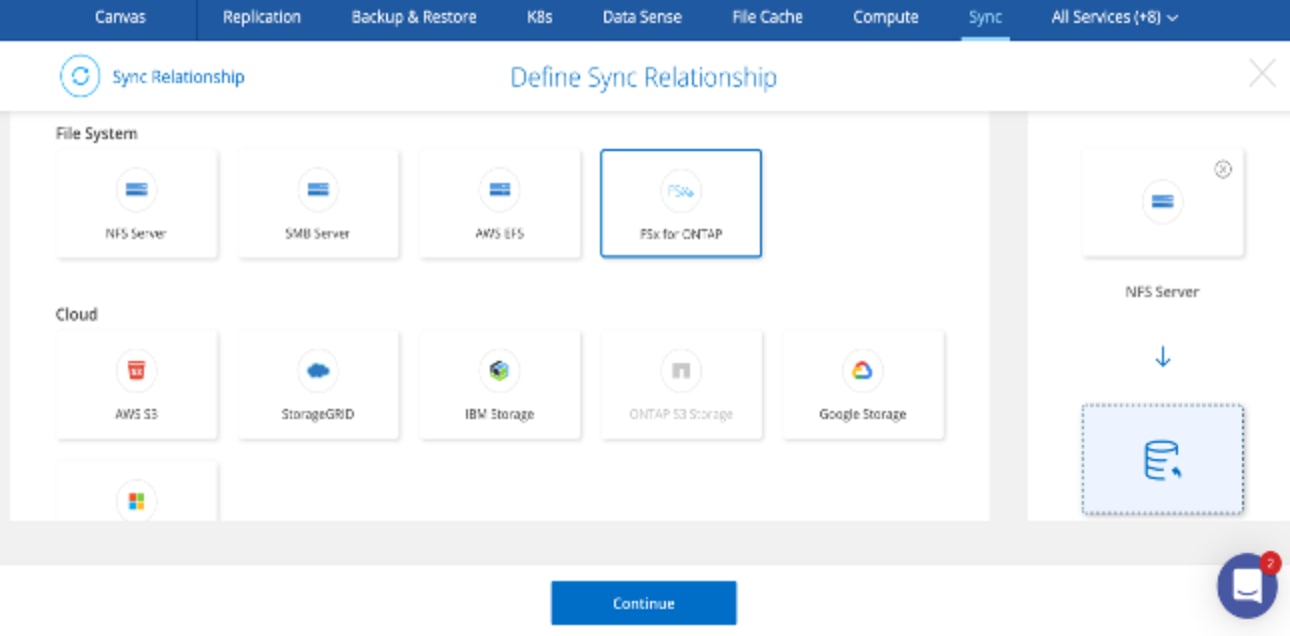Click the Continue button
The height and width of the screenshot is (636, 1290).
point(643,603)
